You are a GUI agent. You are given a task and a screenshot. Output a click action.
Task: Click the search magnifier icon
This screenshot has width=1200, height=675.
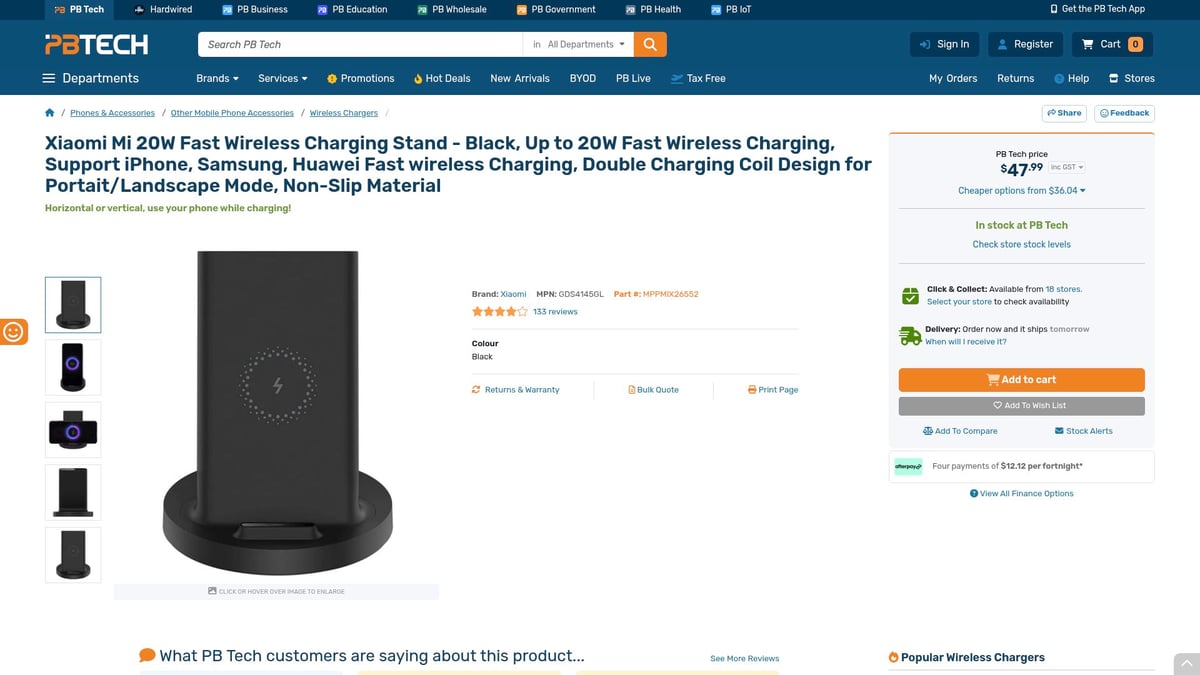[648, 44]
